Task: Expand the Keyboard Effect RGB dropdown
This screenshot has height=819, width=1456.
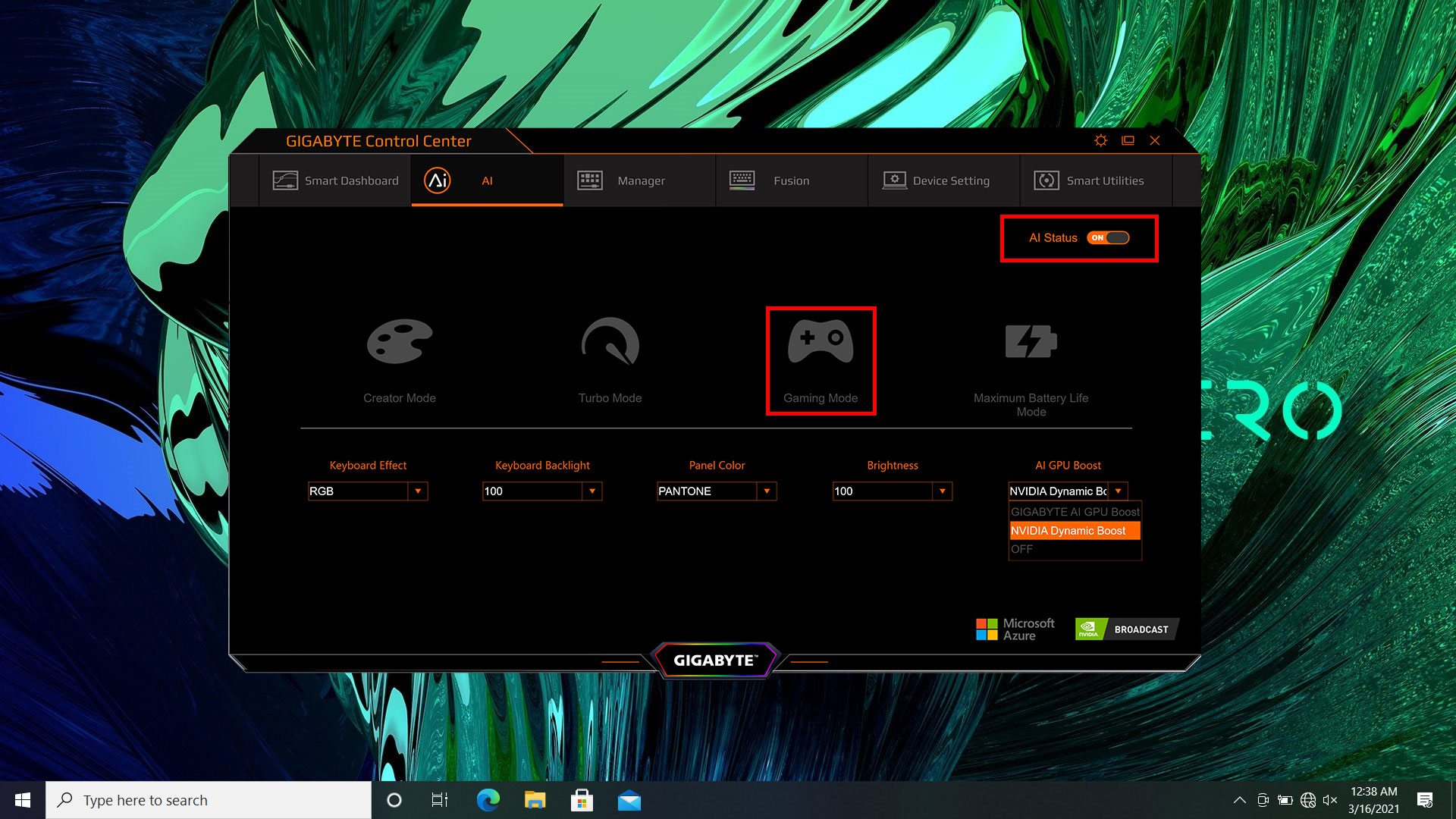Action: pyautogui.click(x=418, y=491)
